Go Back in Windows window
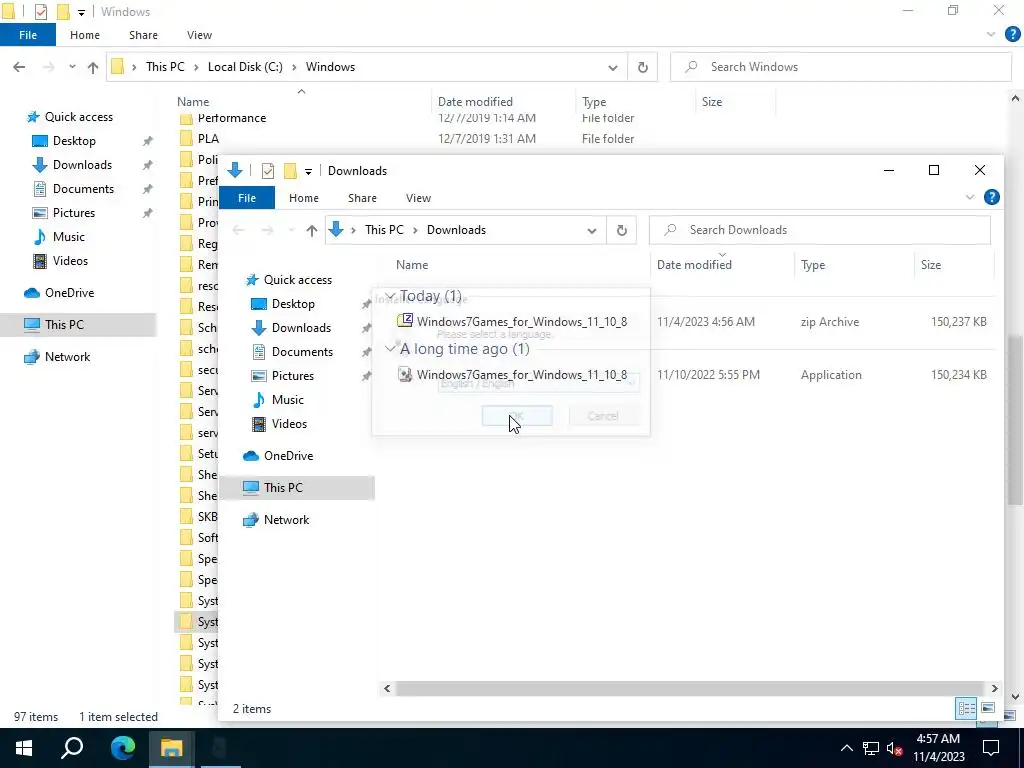The image size is (1024, 768). pos(19,67)
